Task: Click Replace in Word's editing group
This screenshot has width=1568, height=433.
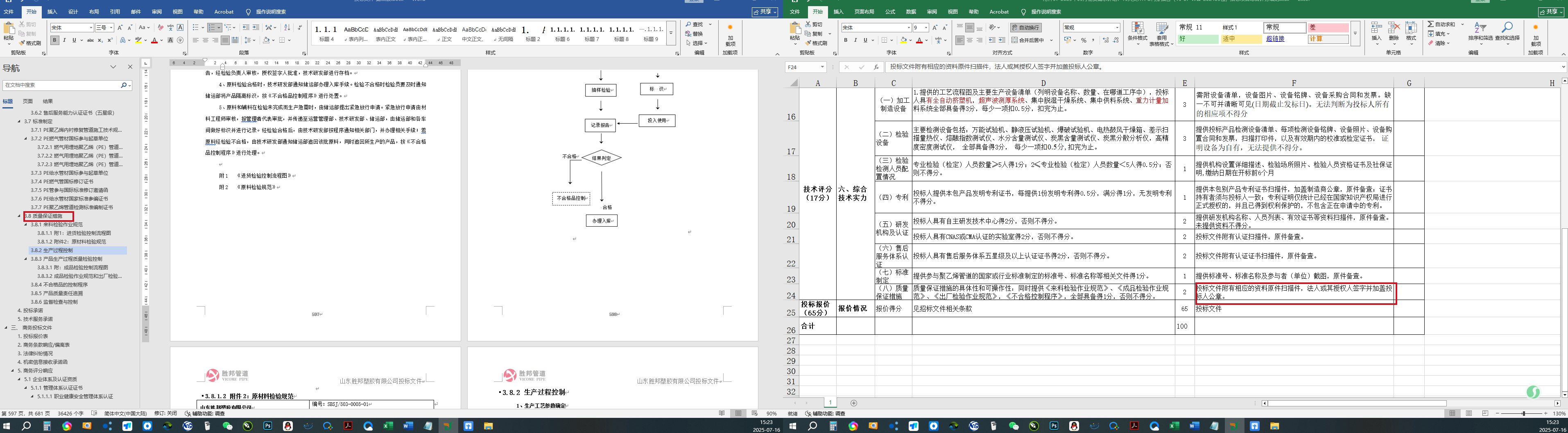Action: click(695, 34)
